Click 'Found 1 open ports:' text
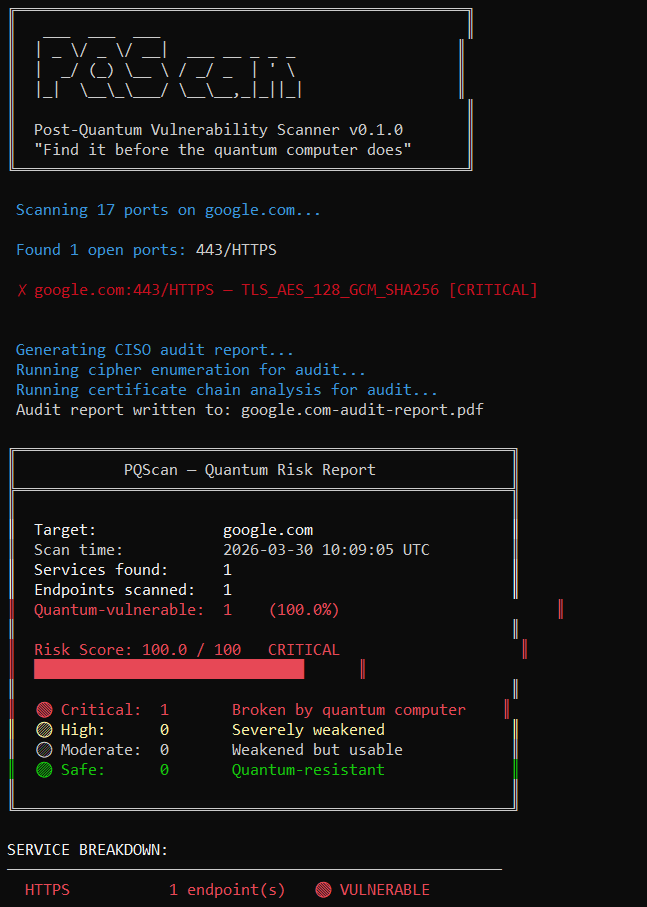 coord(101,250)
